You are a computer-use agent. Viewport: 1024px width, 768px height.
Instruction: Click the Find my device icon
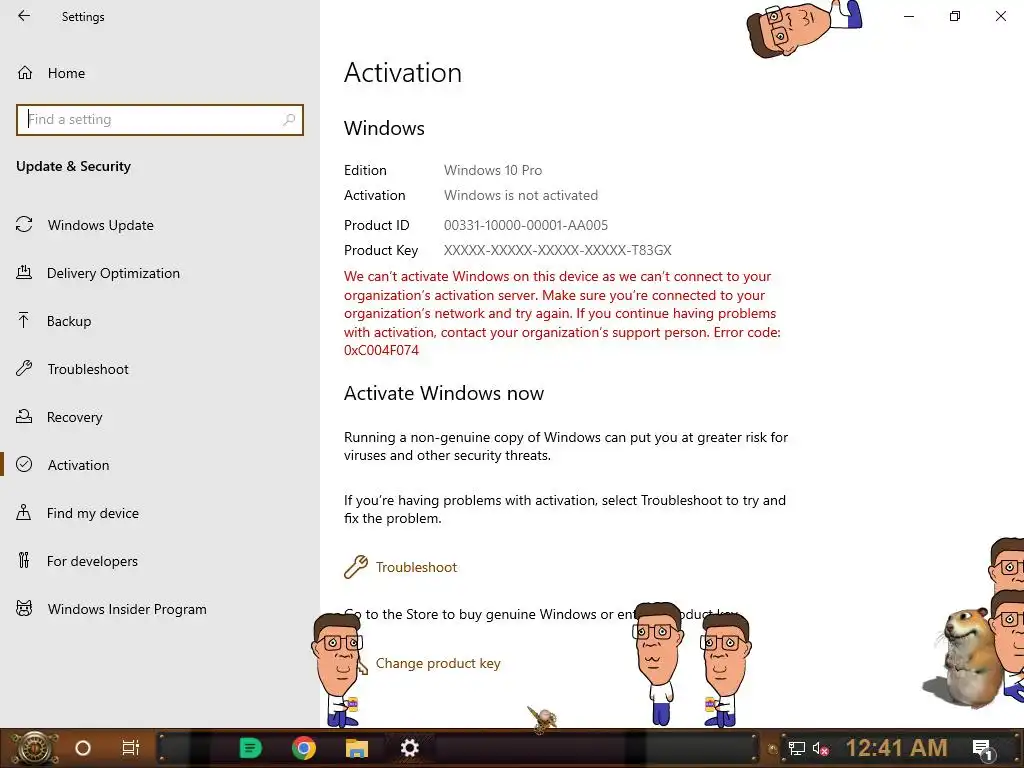[x=24, y=512]
